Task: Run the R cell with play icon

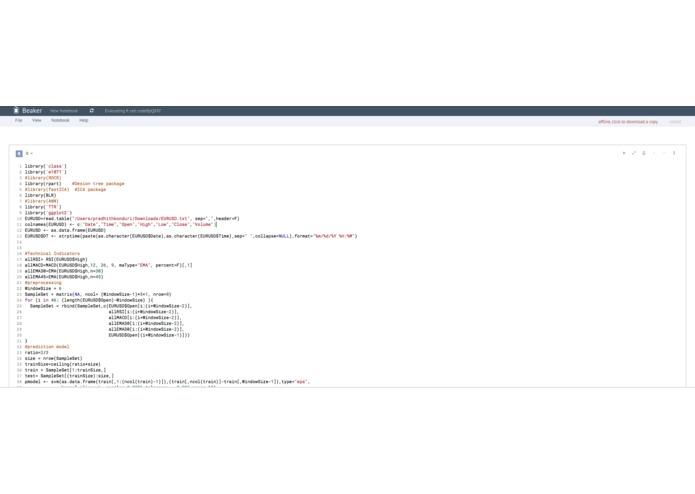Action: tap(624, 153)
